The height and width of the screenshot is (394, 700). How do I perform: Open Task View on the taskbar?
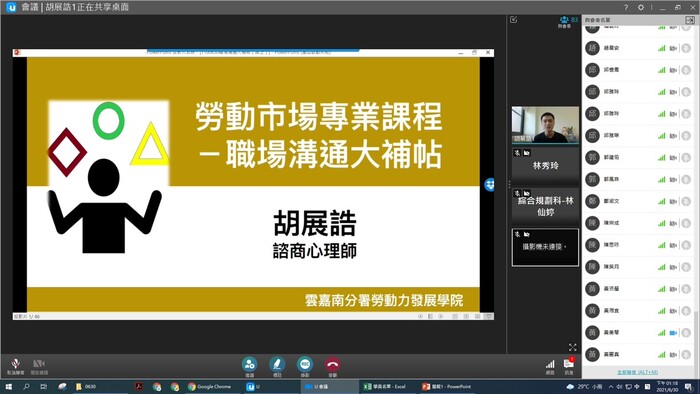tap(43, 387)
